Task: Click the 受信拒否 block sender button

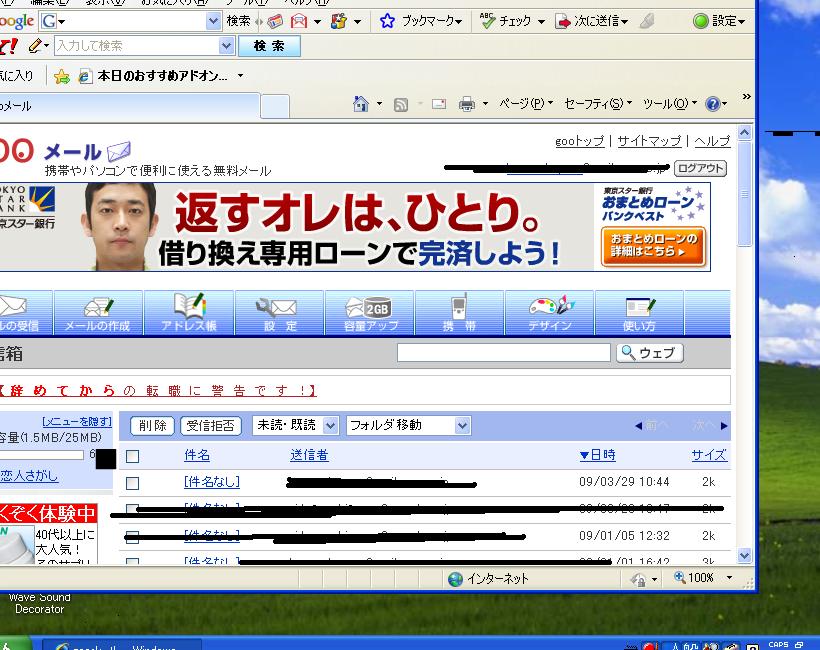Action: click(x=210, y=426)
